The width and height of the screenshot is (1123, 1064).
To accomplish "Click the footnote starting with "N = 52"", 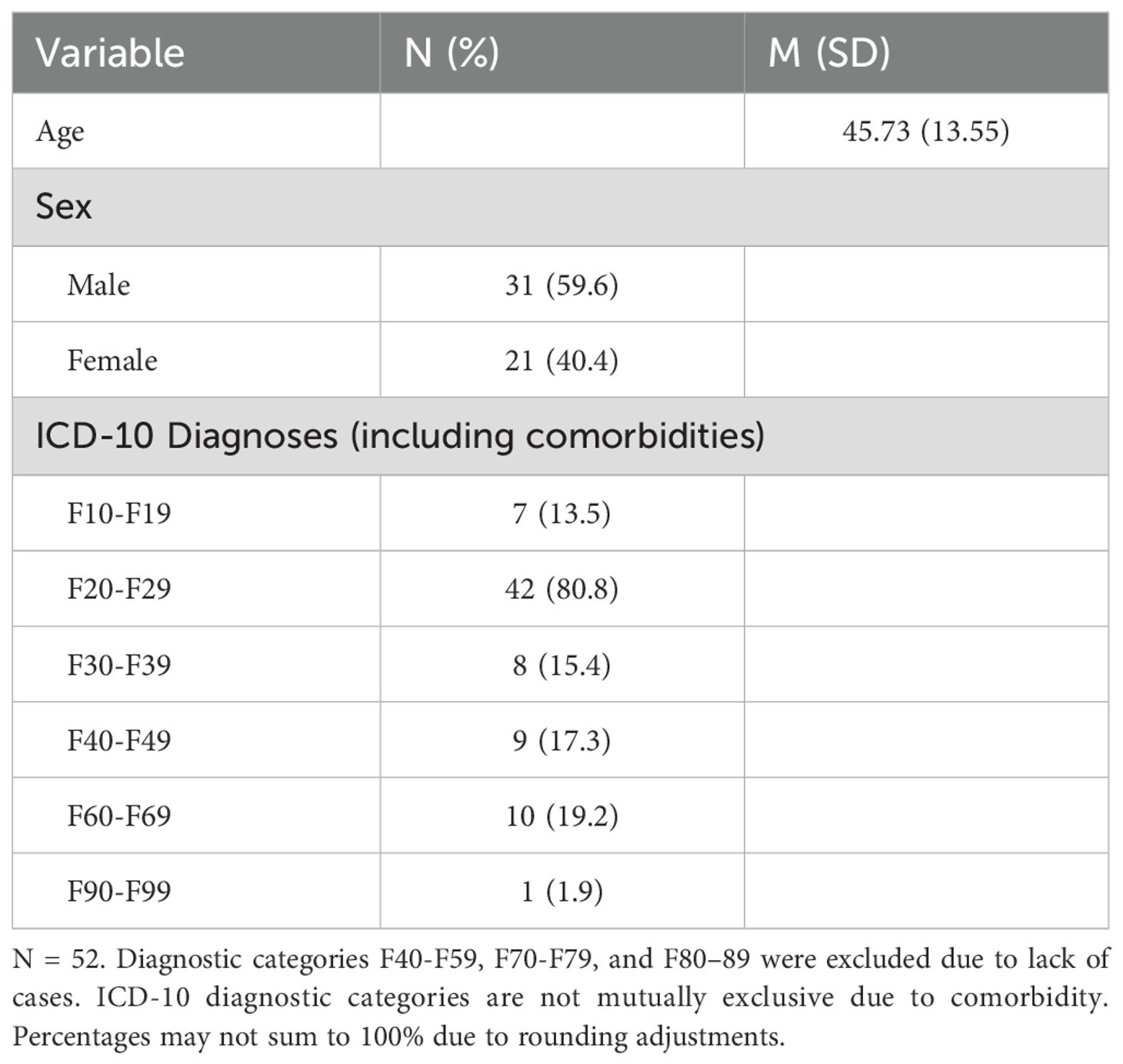I will pos(560,998).
